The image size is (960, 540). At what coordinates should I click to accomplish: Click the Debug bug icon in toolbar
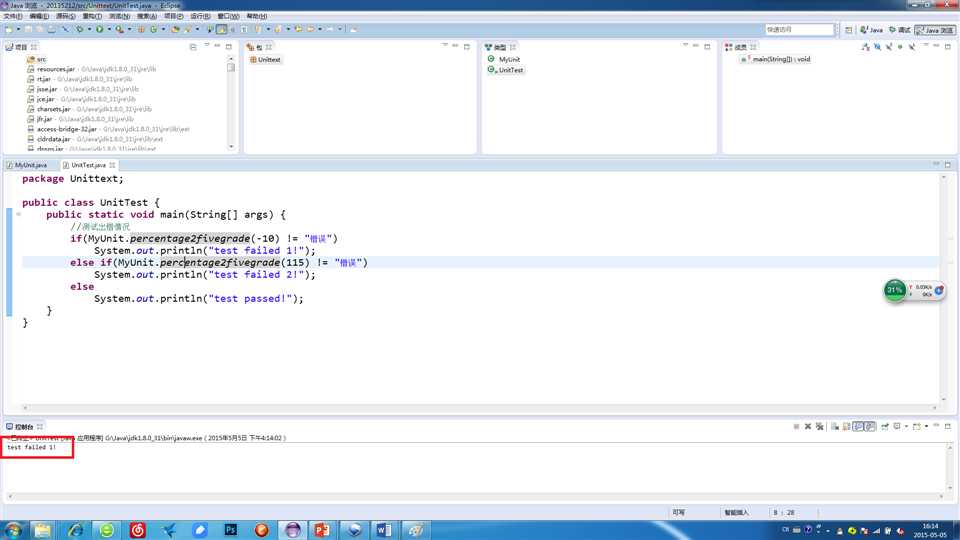80,30
